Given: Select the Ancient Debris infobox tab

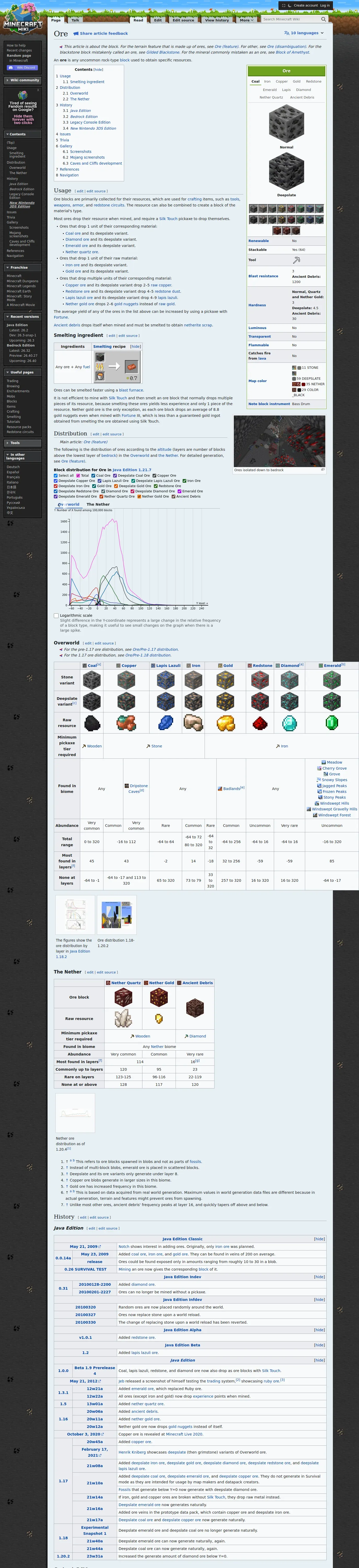Looking at the screenshot, I should click(x=302, y=97).
